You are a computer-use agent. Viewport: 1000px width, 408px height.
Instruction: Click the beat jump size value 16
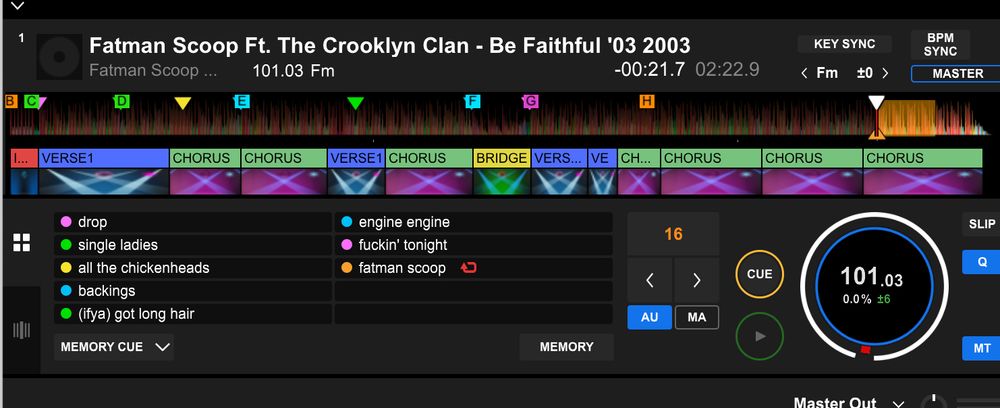coord(673,234)
